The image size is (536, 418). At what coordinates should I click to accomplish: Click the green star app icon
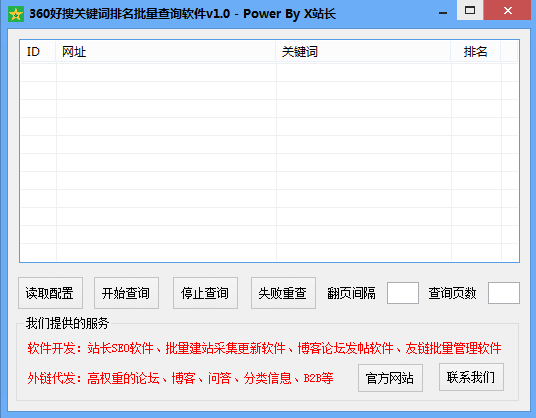tap(16, 14)
